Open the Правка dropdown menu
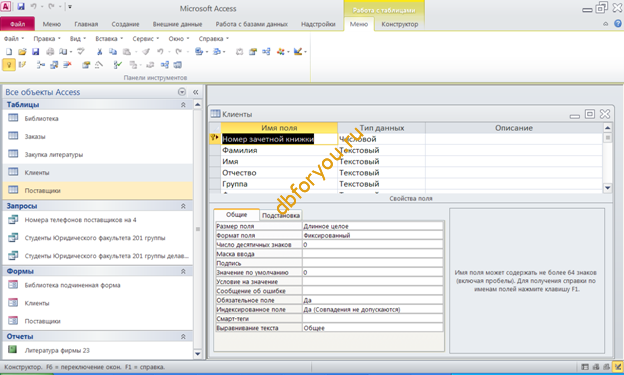Viewport: 624px width, 375px height. point(47,39)
